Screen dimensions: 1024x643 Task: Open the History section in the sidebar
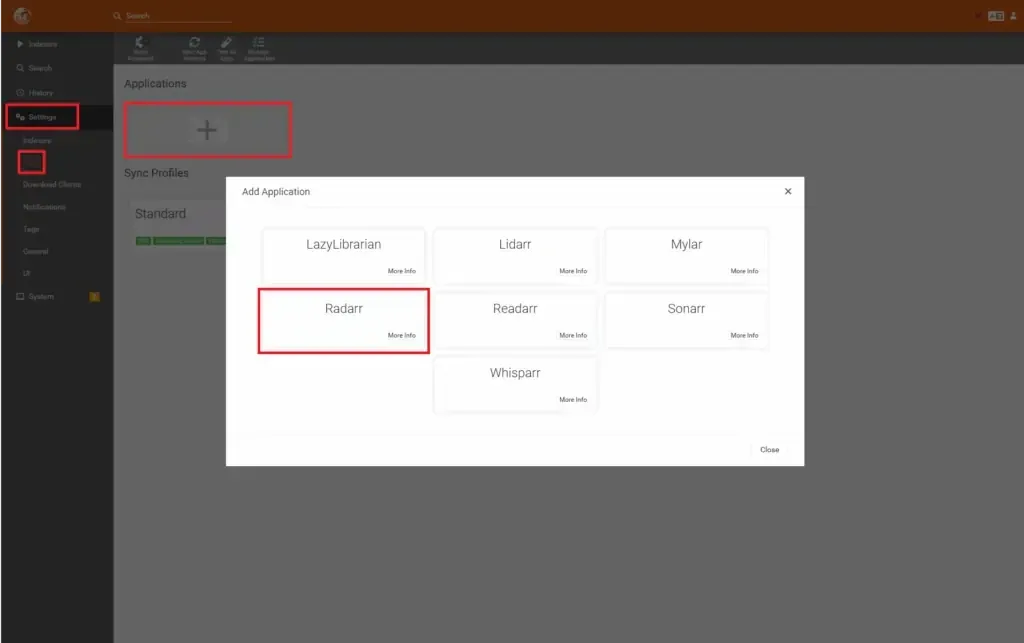tap(42, 92)
